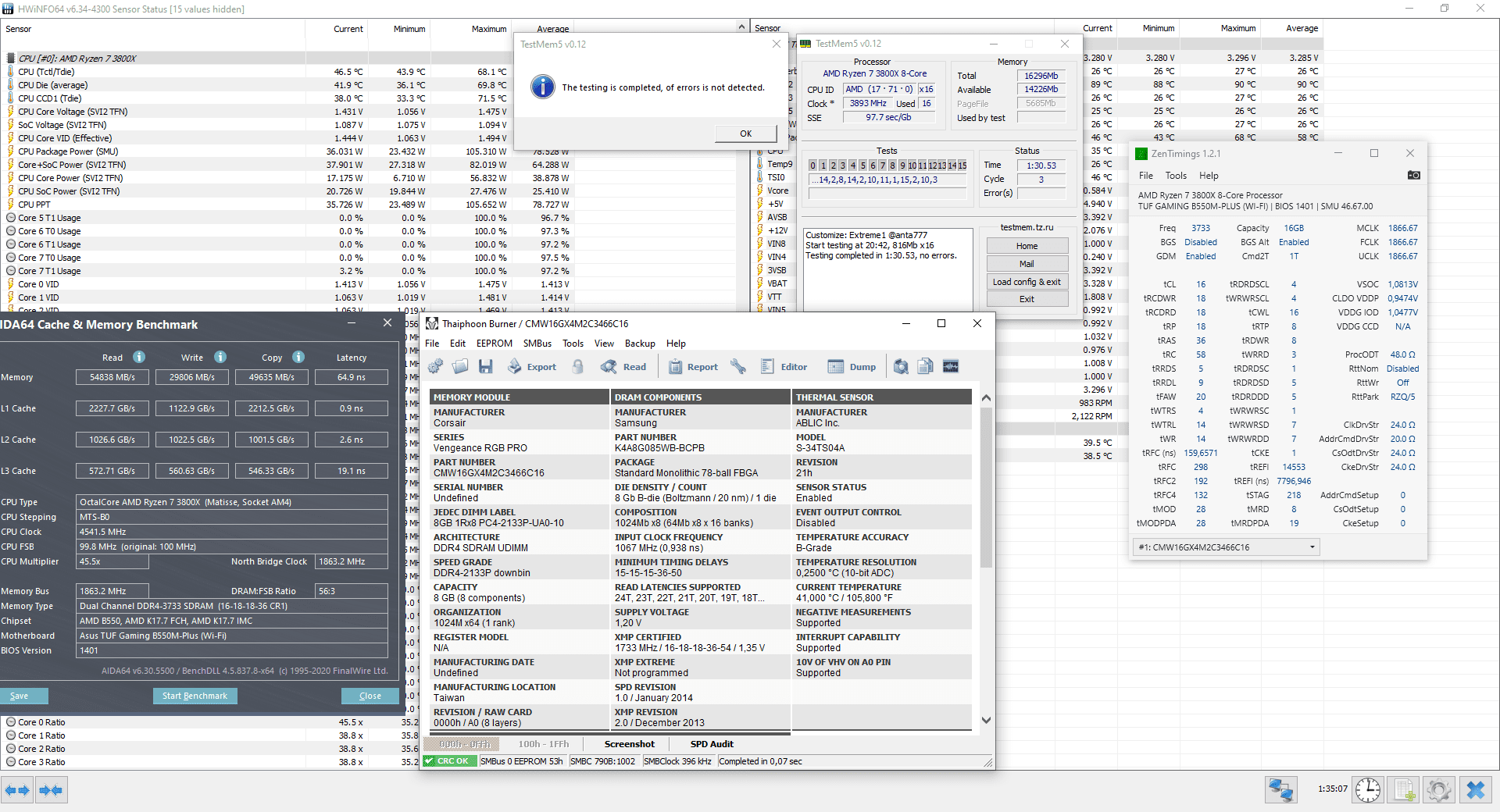Click HWiNFO collapse columns arrows button
The height and width of the screenshot is (812, 1500).
point(51,790)
